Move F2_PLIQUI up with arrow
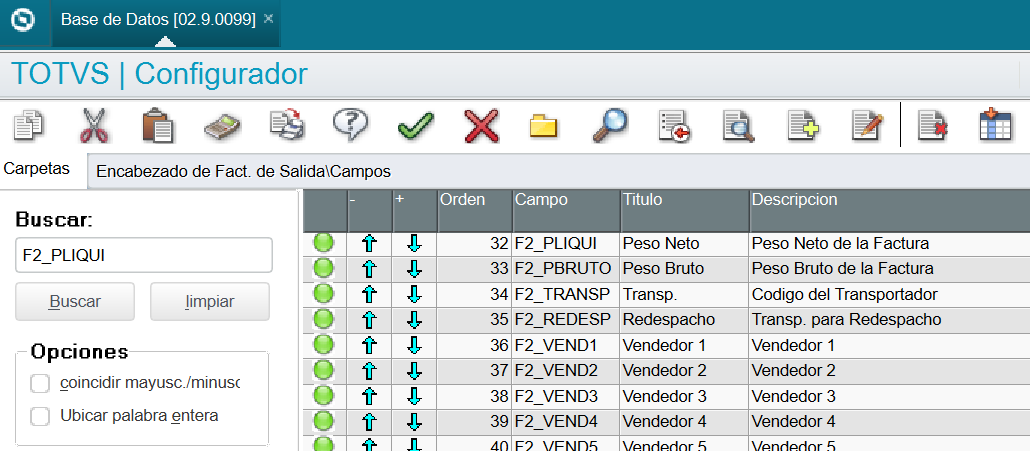Viewport: 1030px width, 451px height. point(370,244)
